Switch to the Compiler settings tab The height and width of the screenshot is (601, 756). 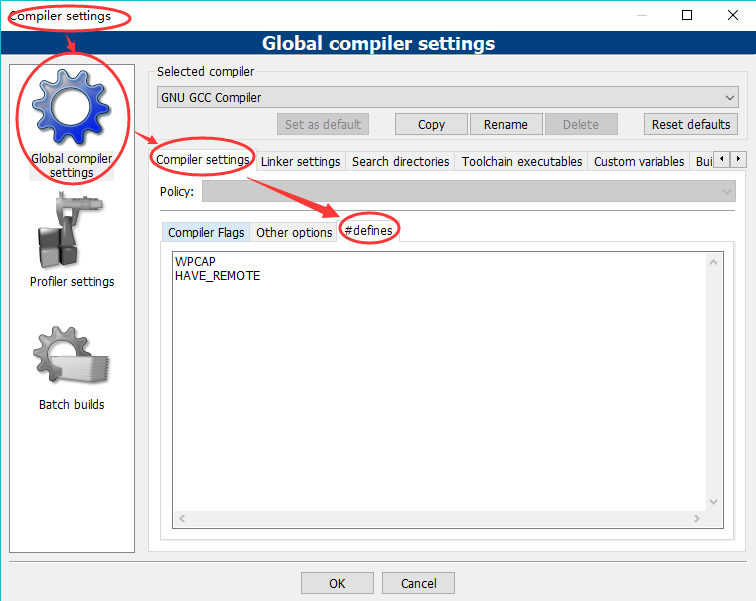202,160
